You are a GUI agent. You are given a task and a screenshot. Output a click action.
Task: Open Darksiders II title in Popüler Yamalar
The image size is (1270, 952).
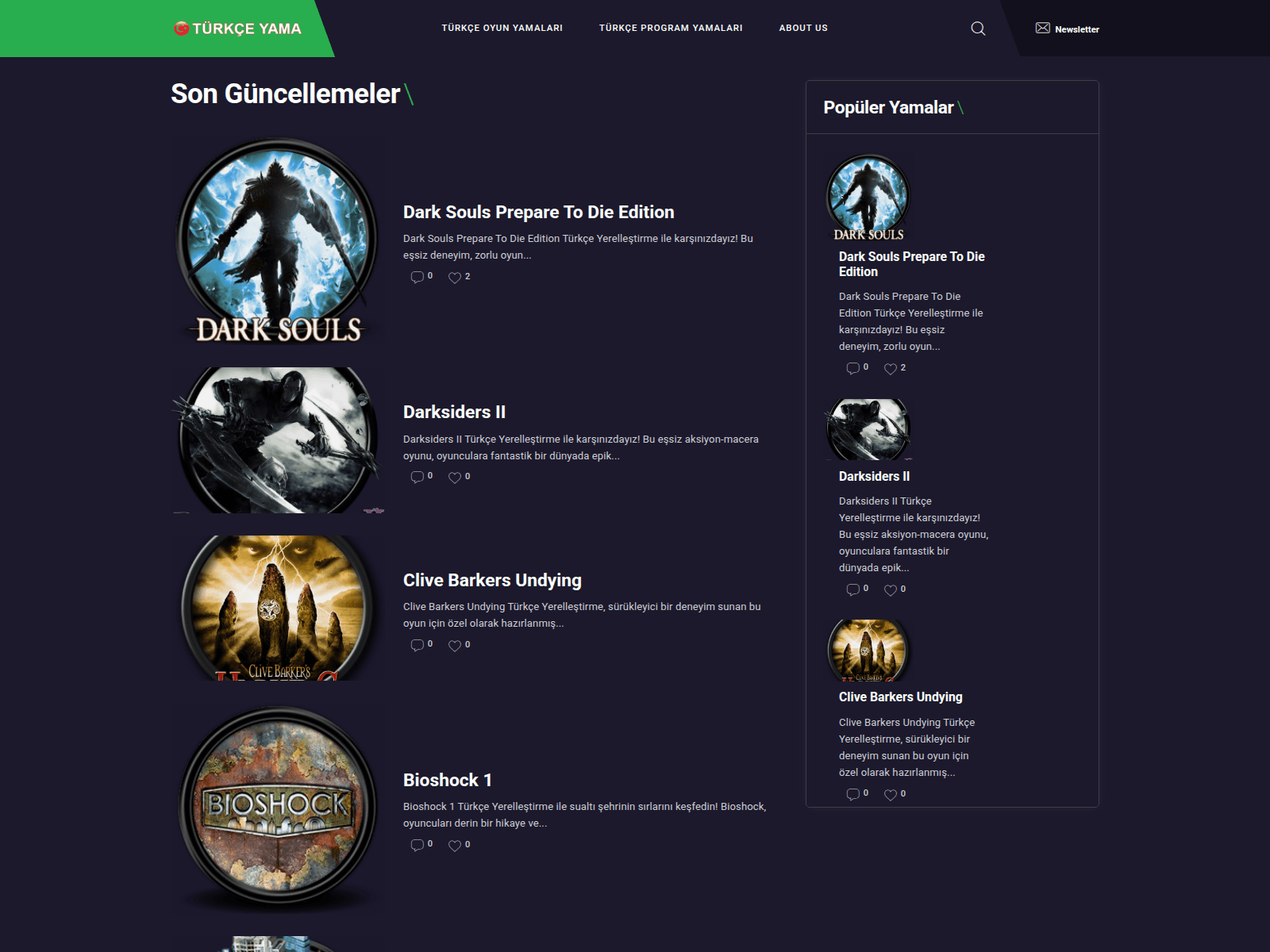(x=874, y=476)
